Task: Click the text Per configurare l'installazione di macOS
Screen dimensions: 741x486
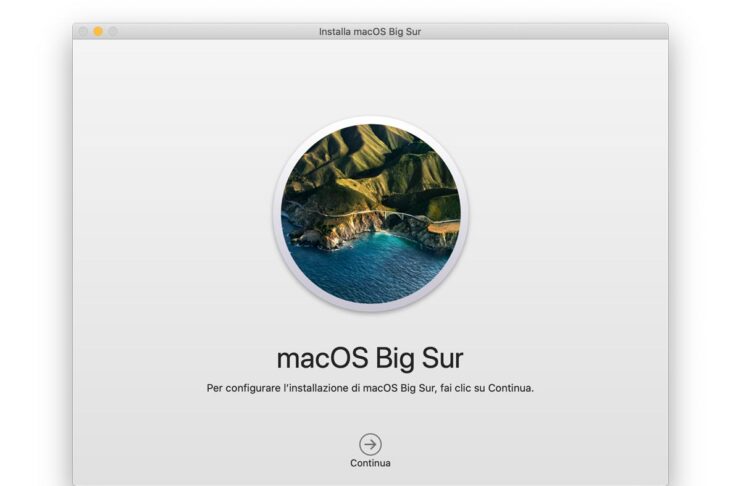Action: 302,388
